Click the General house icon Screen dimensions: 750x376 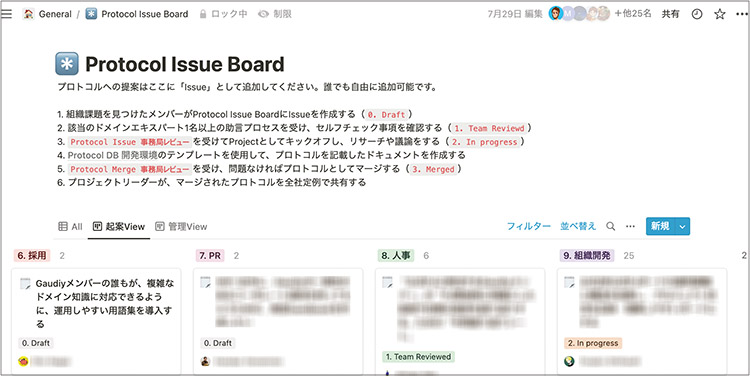click(x=29, y=14)
